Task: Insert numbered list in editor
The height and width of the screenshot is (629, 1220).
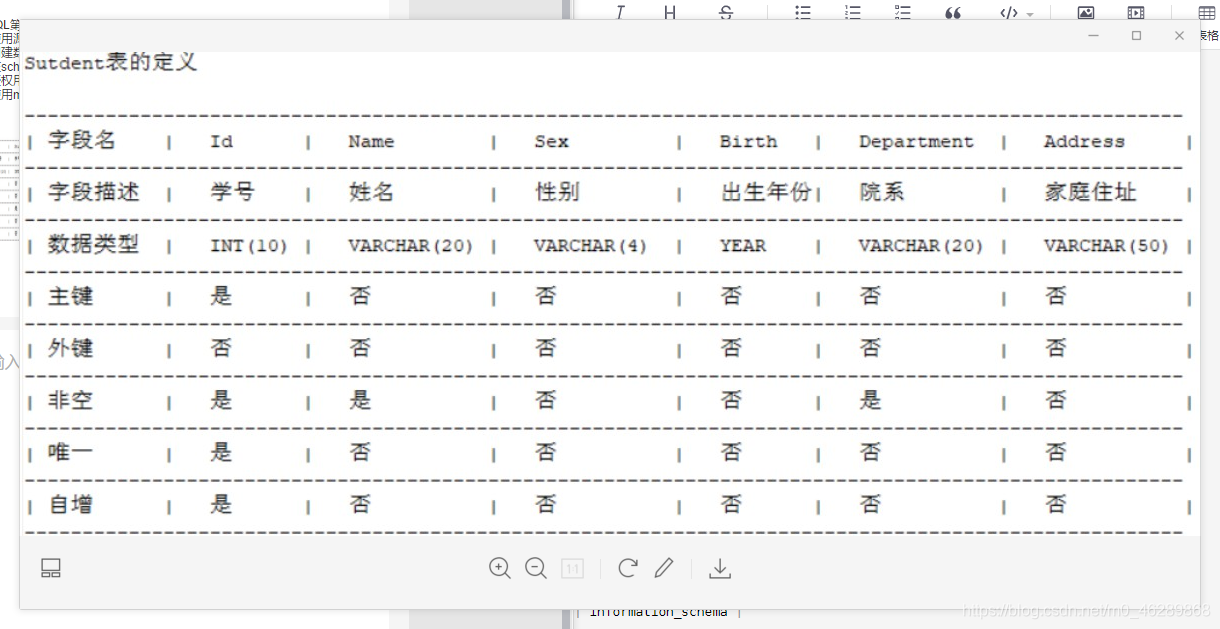Action: coord(852,12)
